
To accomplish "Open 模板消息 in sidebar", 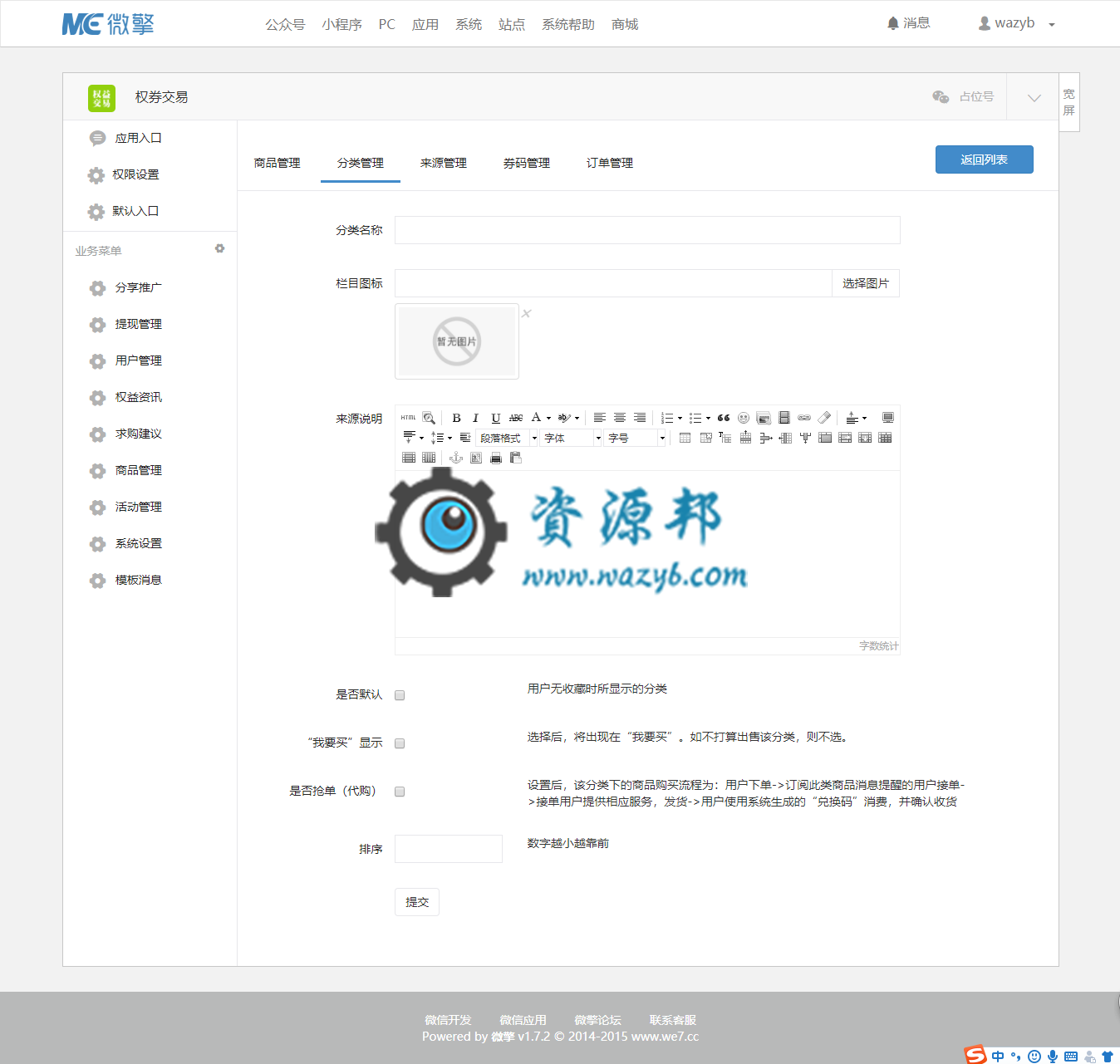I will [138, 580].
